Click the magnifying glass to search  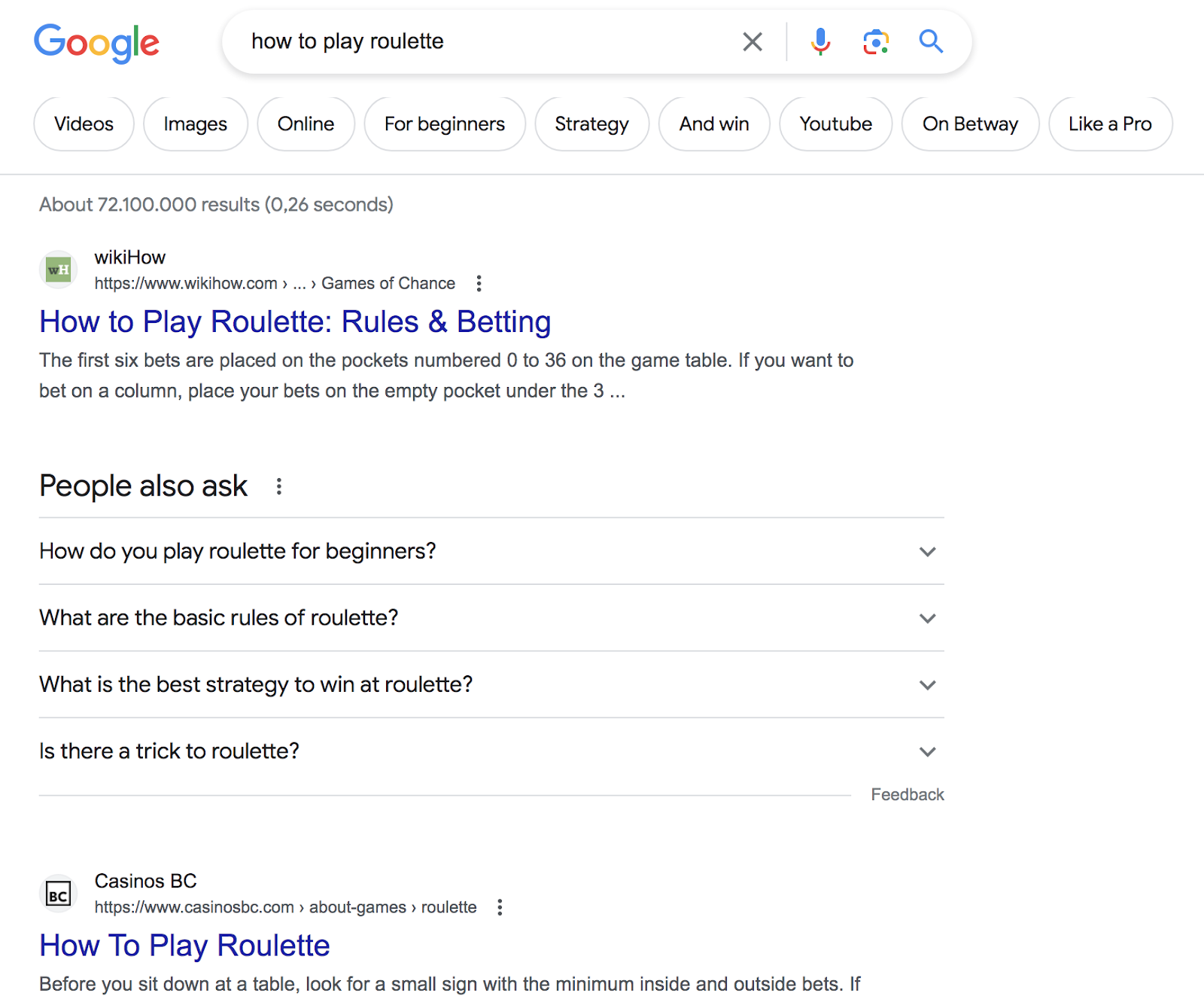coord(931,41)
